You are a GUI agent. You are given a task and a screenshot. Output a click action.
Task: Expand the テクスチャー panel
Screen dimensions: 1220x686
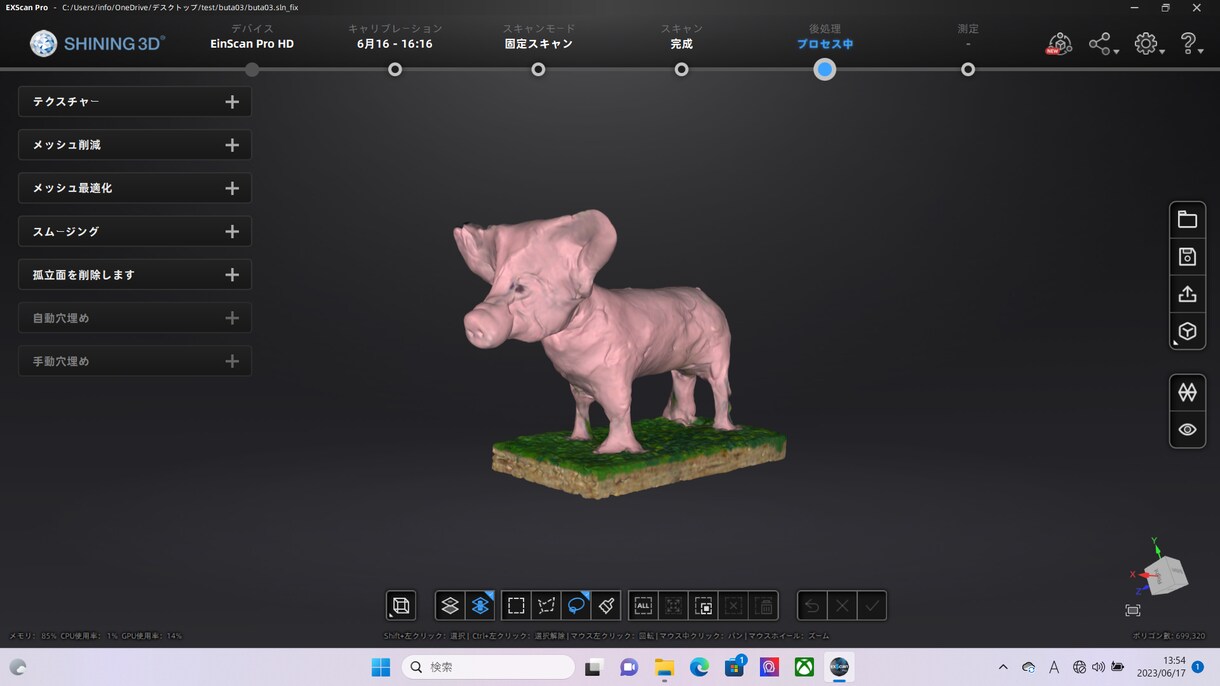(135, 102)
